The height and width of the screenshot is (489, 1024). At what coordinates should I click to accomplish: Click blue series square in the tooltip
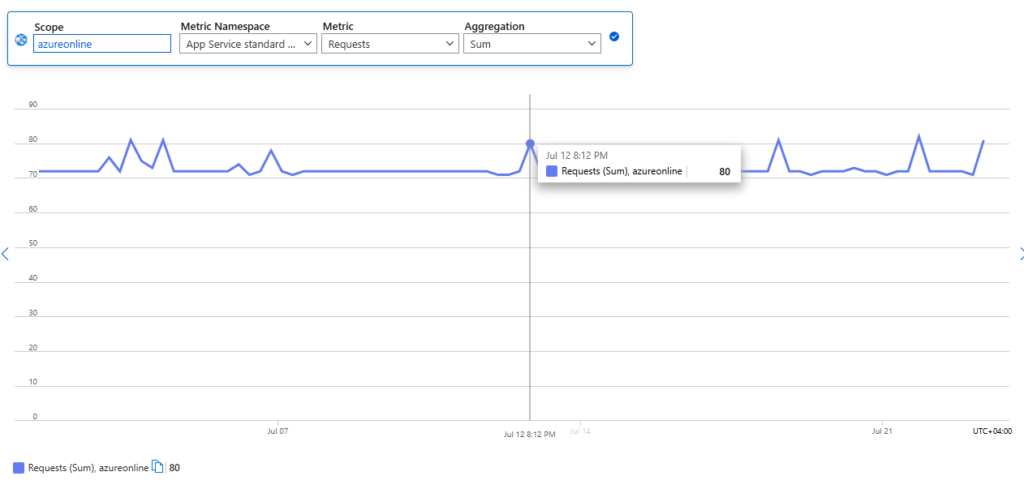tap(552, 172)
